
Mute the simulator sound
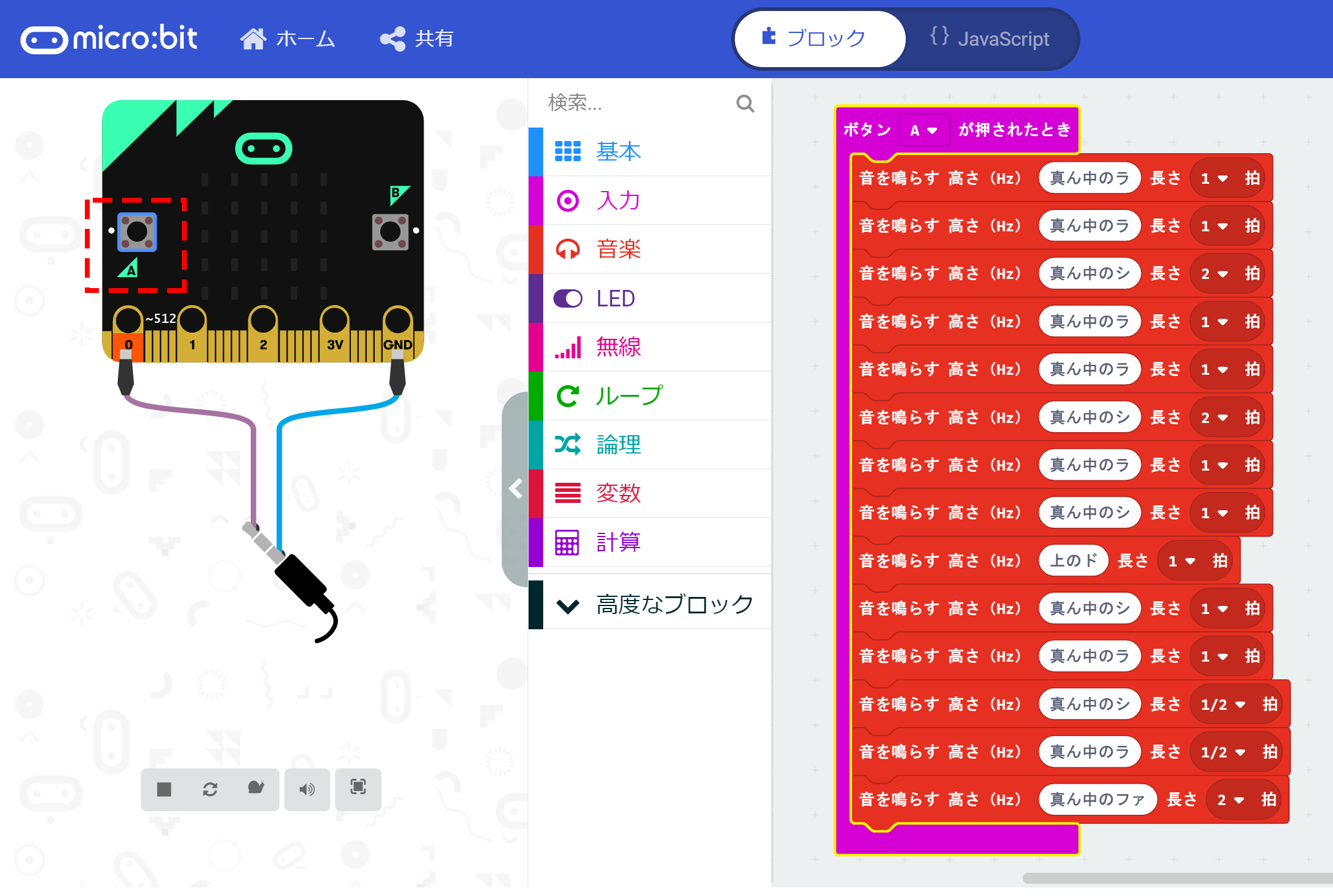tap(307, 790)
